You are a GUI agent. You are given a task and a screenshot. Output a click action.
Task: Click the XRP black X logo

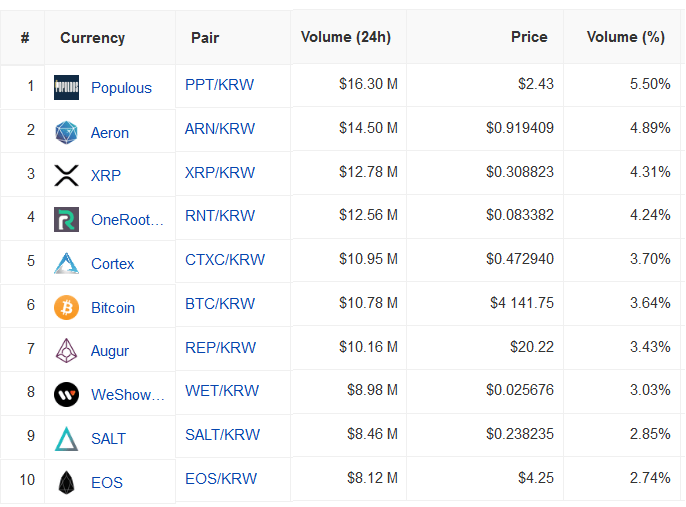66,175
